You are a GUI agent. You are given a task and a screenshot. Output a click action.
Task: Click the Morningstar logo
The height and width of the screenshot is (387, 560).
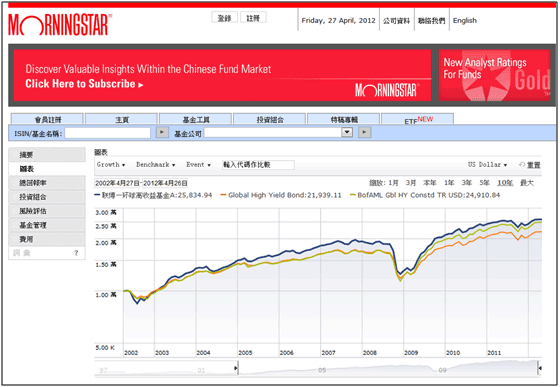60,25
